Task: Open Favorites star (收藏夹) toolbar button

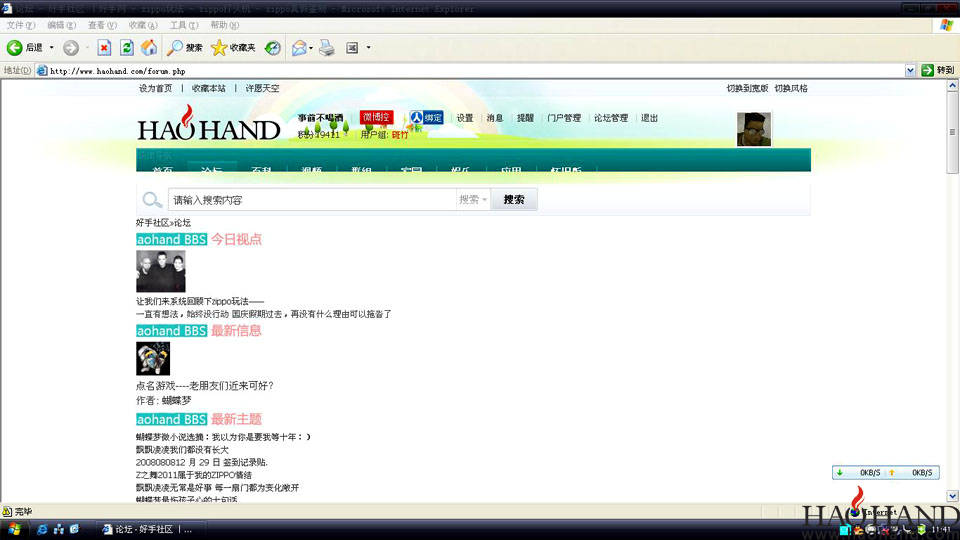Action: coord(233,48)
